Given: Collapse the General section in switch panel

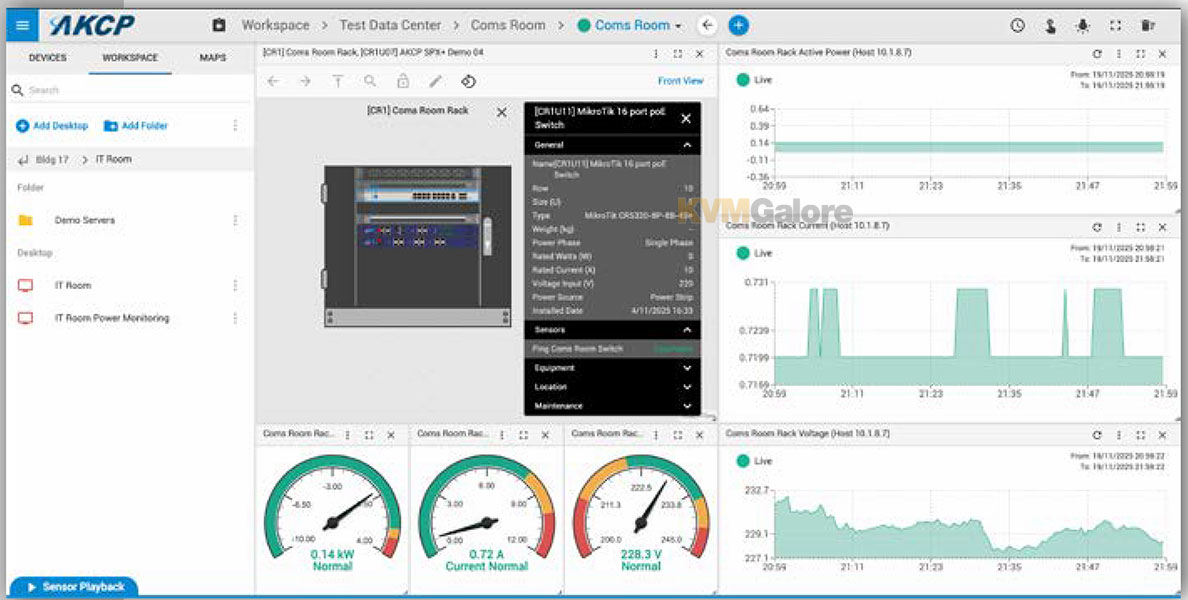Looking at the screenshot, I should [686, 145].
